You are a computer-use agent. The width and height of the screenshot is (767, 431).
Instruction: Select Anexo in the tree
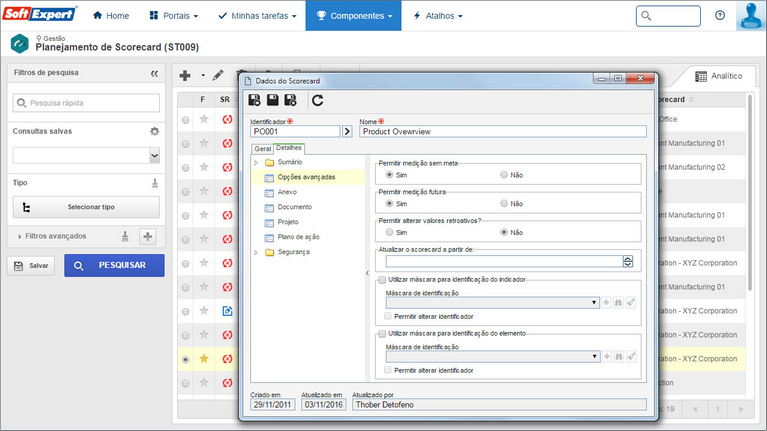tap(287, 192)
